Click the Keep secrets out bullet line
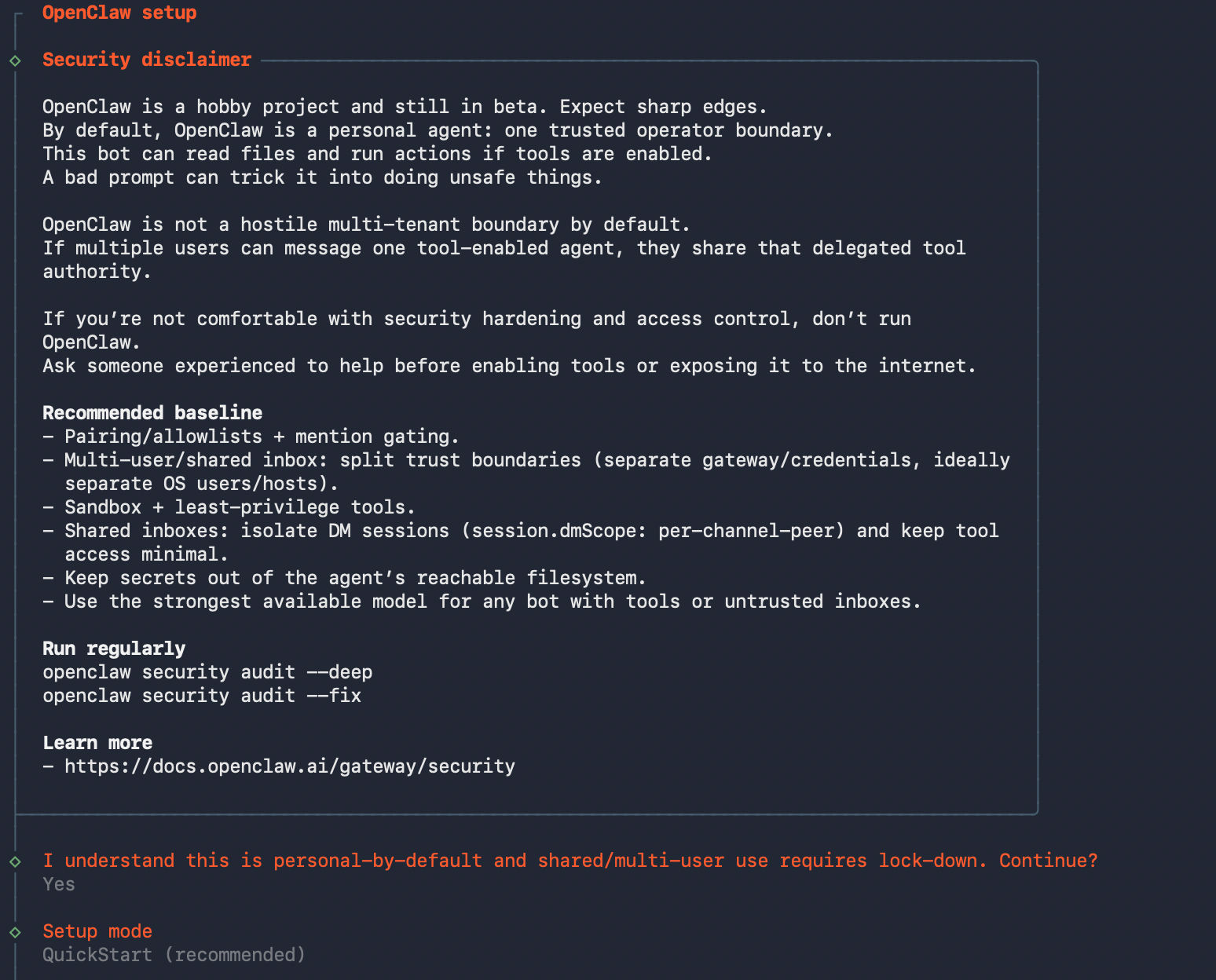1216x980 pixels. coord(344,578)
